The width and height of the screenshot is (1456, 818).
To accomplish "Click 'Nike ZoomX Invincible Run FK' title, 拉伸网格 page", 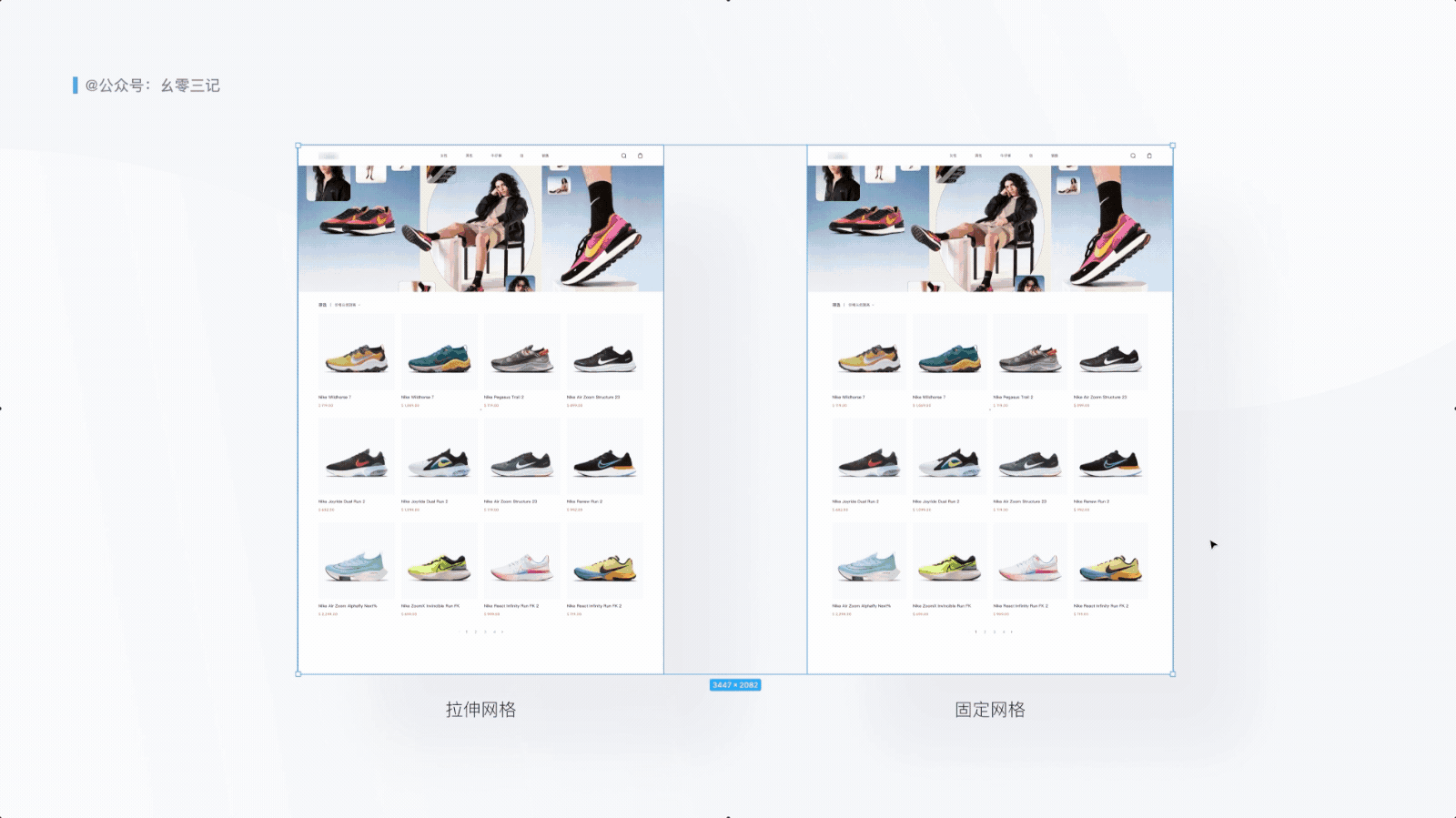I will [430, 606].
